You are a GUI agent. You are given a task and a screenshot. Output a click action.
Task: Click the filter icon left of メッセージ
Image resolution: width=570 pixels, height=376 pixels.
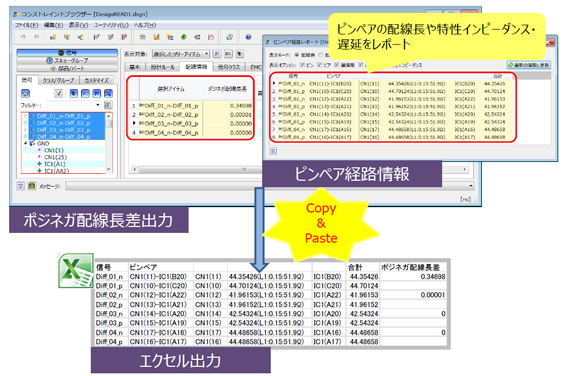tap(20, 186)
